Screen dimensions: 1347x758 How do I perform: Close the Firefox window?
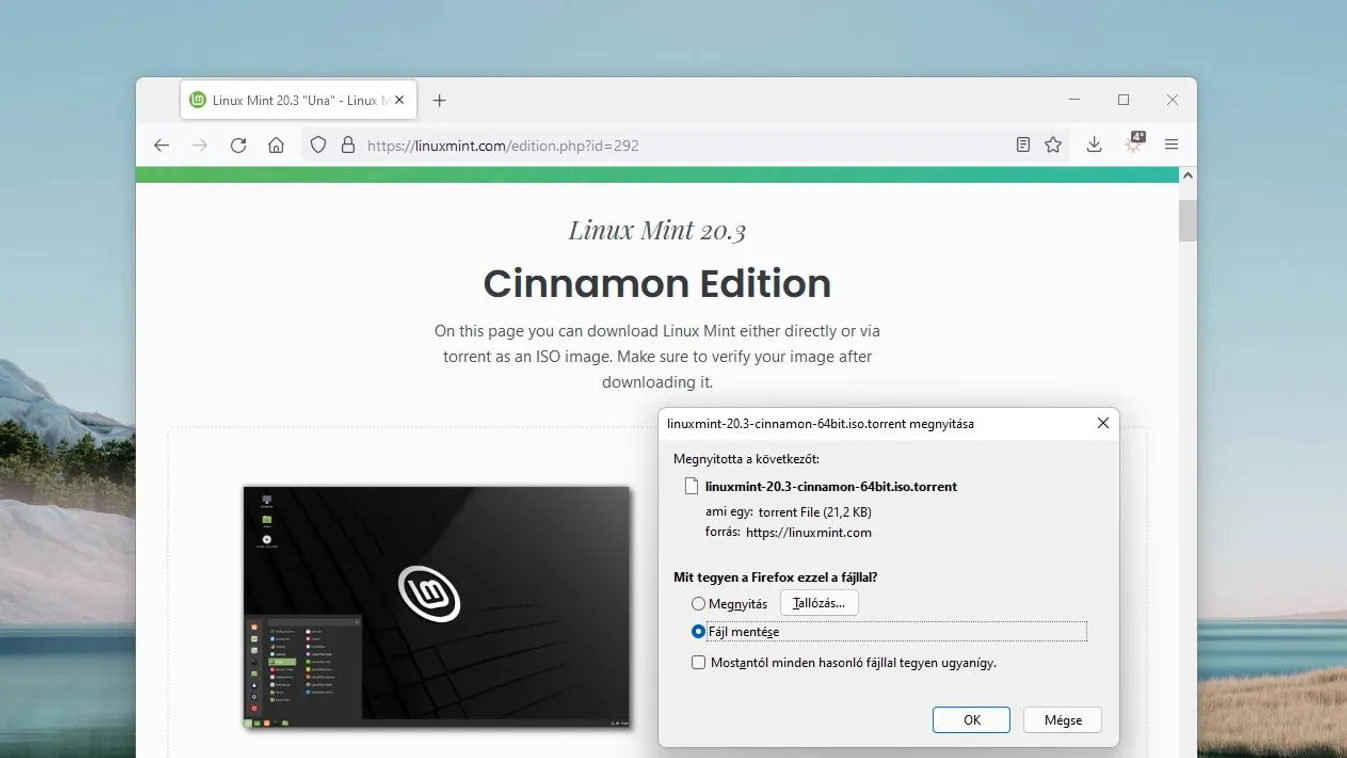click(x=1172, y=100)
